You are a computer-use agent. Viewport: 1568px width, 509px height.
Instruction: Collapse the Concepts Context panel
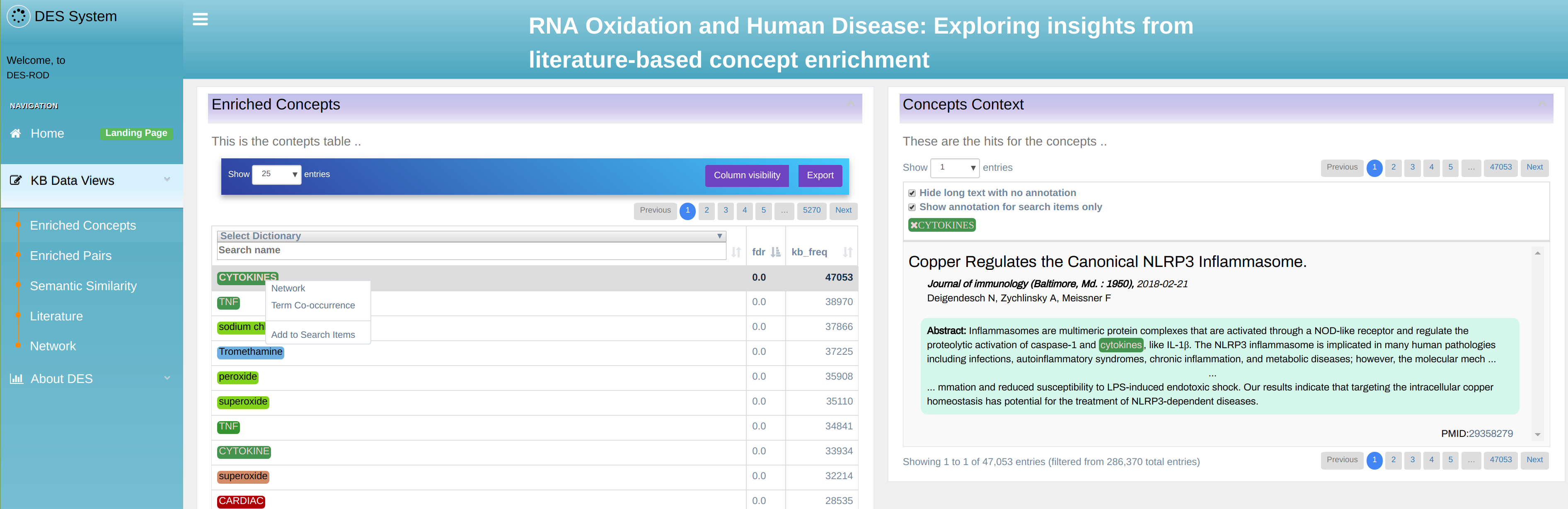[1542, 104]
